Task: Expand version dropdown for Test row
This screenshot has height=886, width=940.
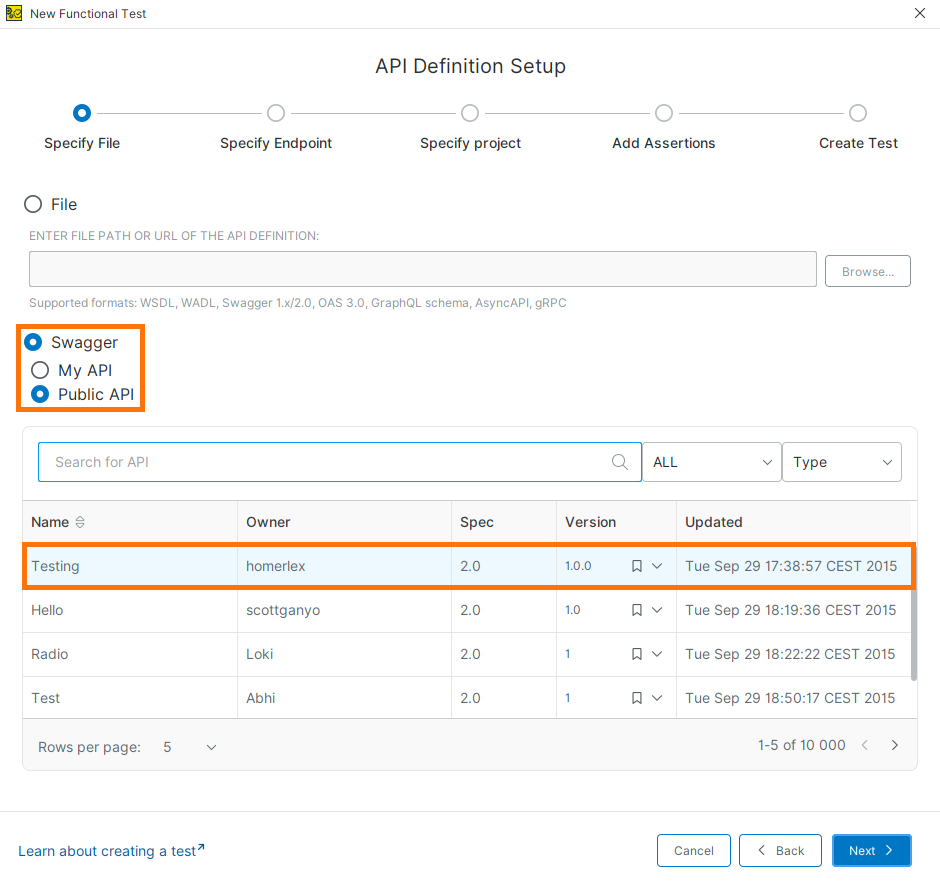Action: [657, 698]
